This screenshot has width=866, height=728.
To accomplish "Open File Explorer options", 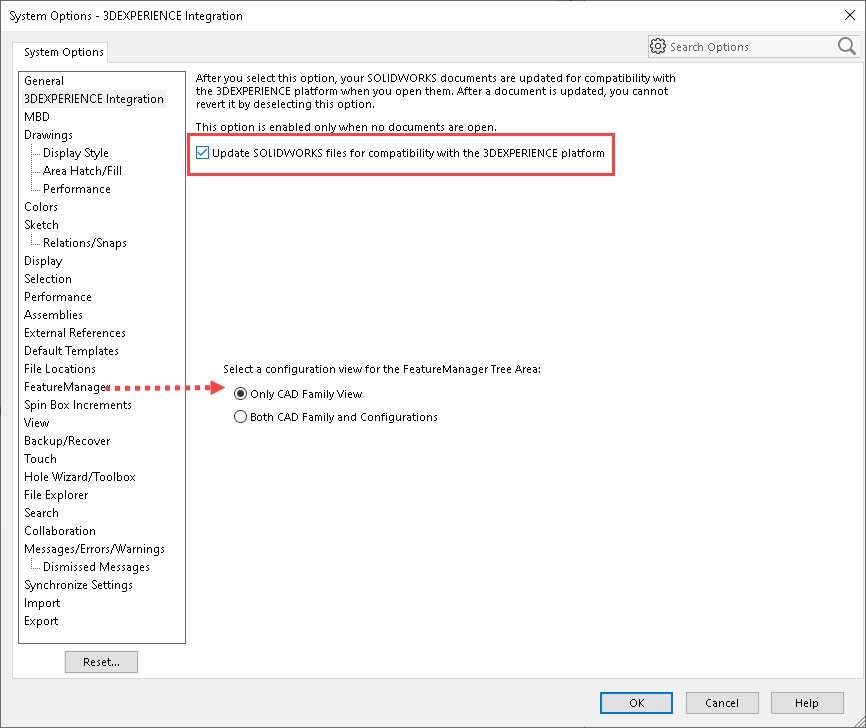I will click(56, 495).
